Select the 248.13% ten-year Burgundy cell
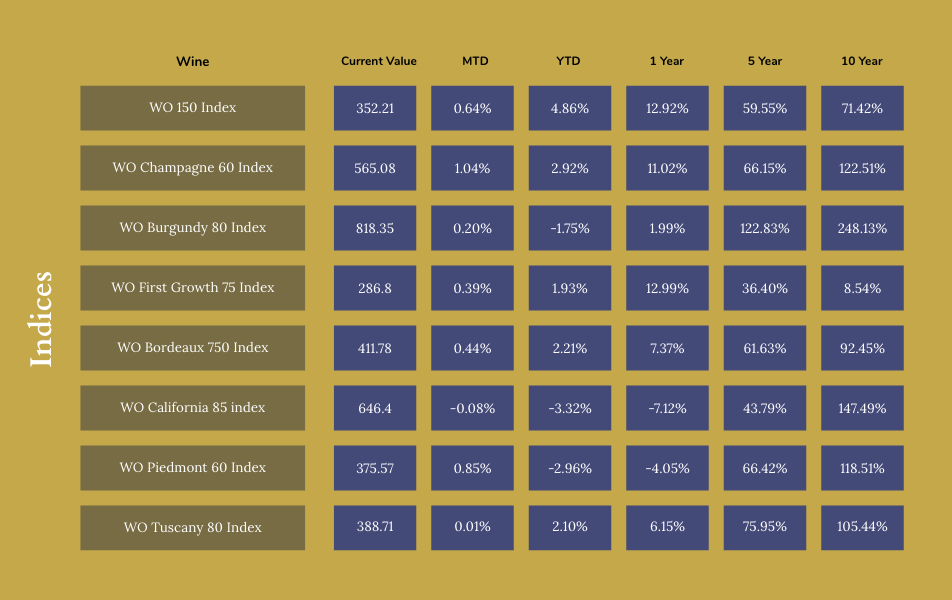Viewport: 952px width, 600px height. point(862,228)
